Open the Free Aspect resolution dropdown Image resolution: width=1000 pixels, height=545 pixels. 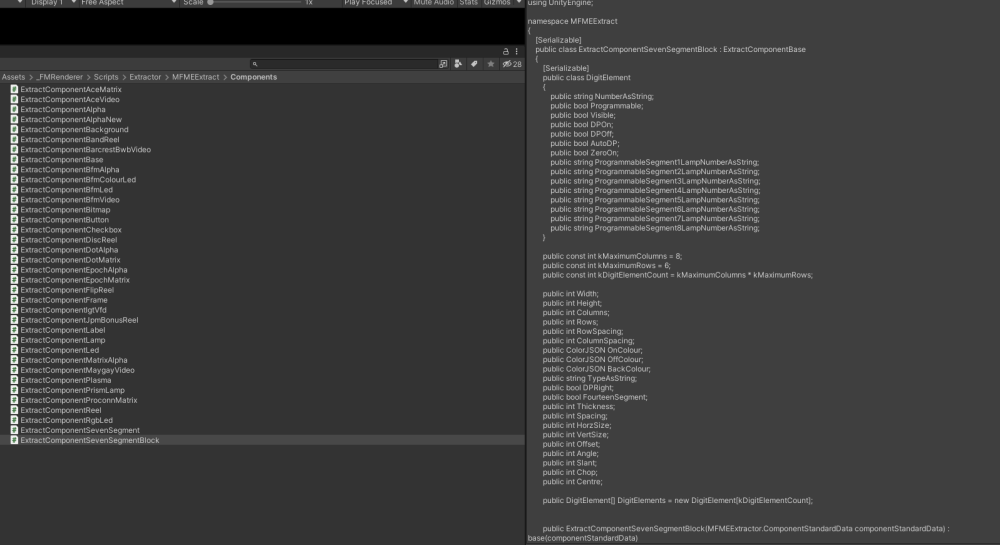(x=128, y=3)
